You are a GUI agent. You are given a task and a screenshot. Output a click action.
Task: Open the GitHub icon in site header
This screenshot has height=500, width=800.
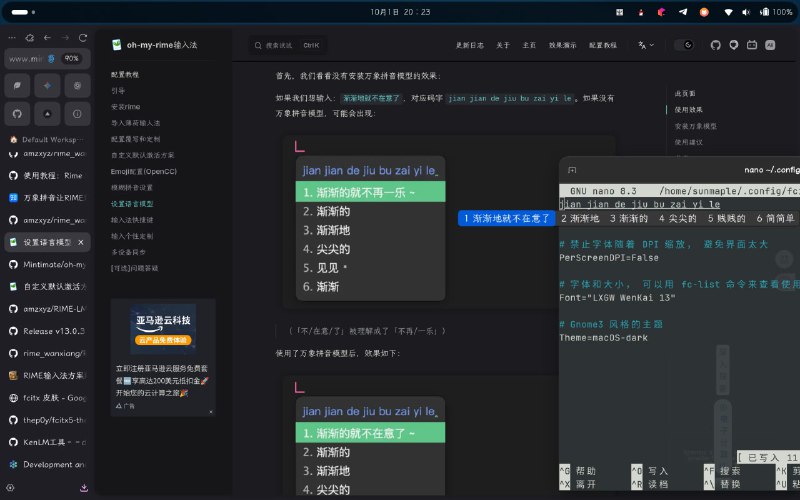(x=715, y=45)
